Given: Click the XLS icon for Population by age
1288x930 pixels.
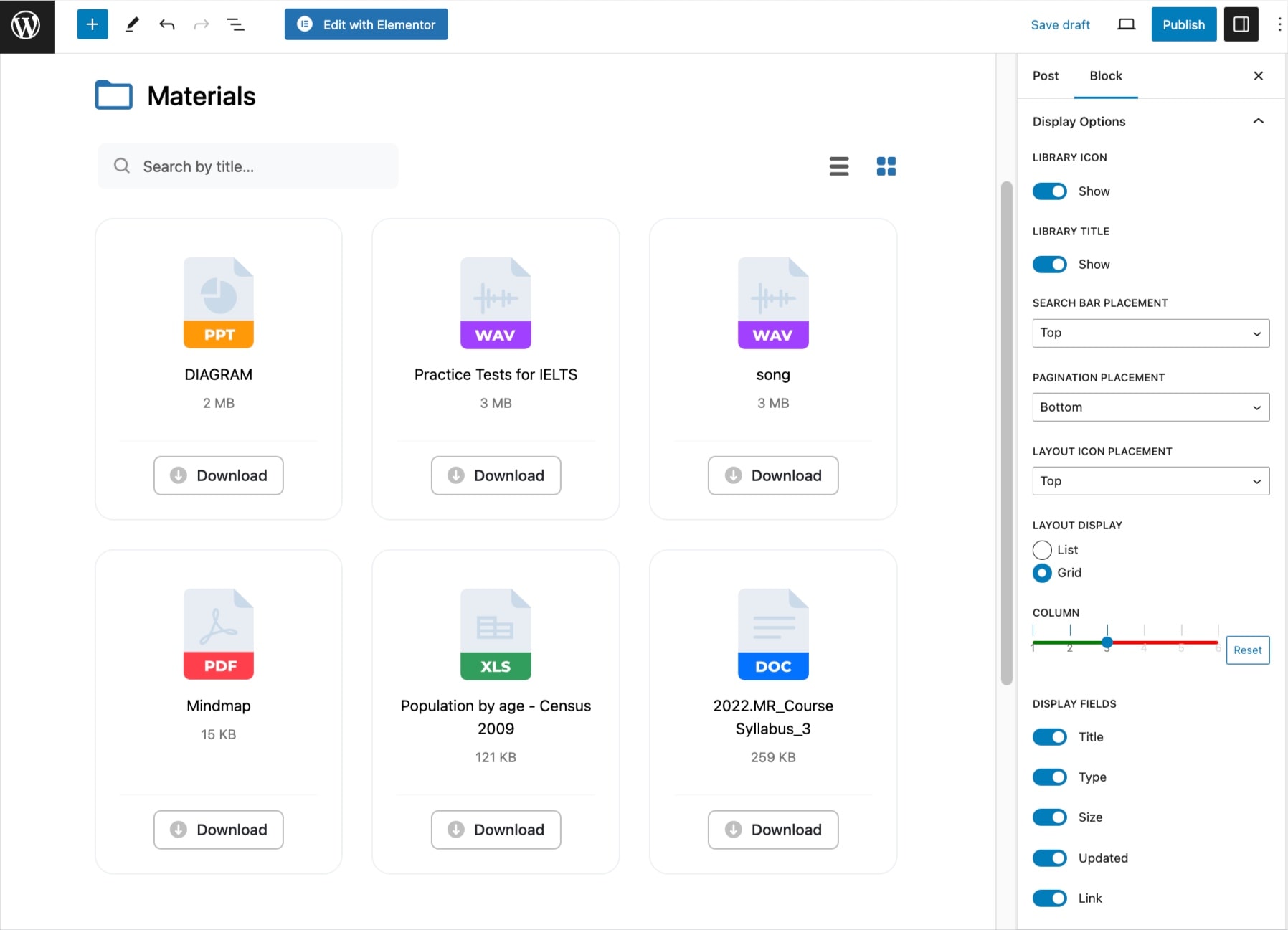Looking at the screenshot, I should [x=496, y=634].
